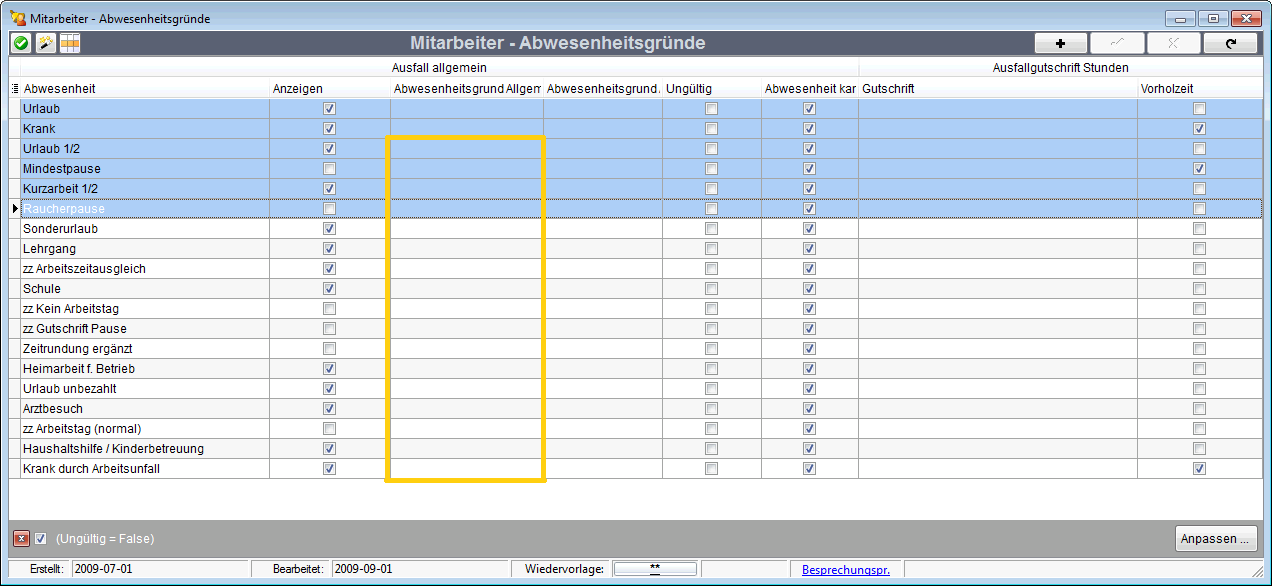
Task: Check Vorholzeit for the Sonderurlaub row
Action: click(1199, 228)
